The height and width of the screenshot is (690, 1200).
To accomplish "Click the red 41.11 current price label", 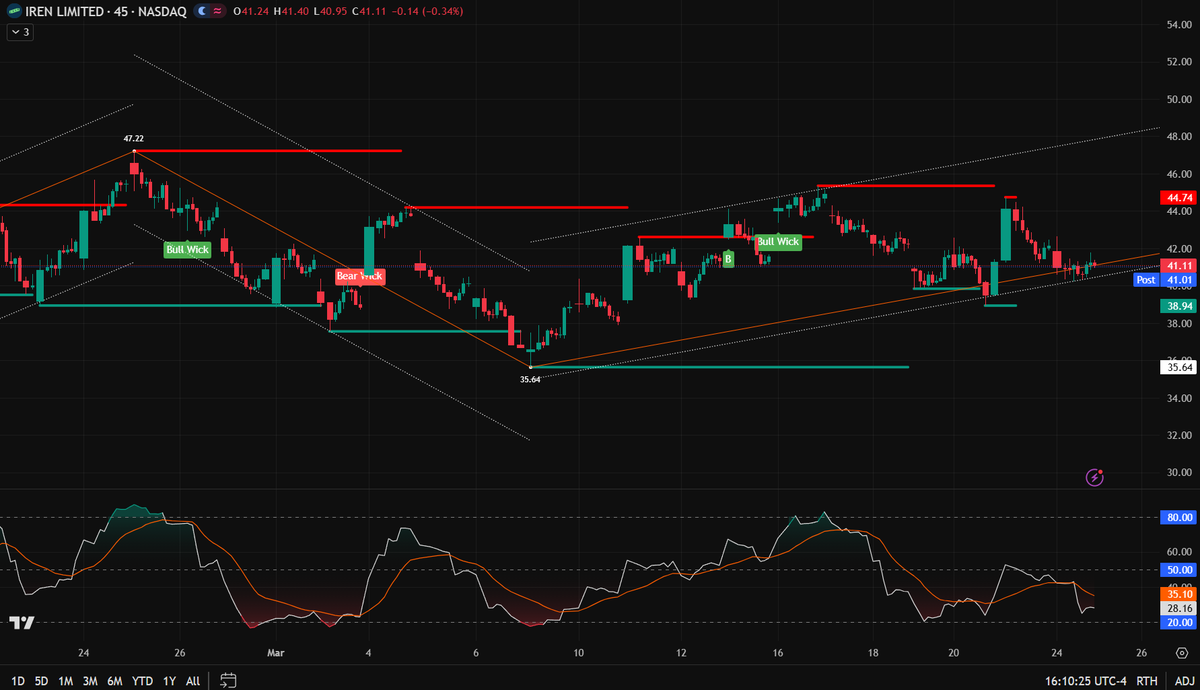I will (1178, 265).
